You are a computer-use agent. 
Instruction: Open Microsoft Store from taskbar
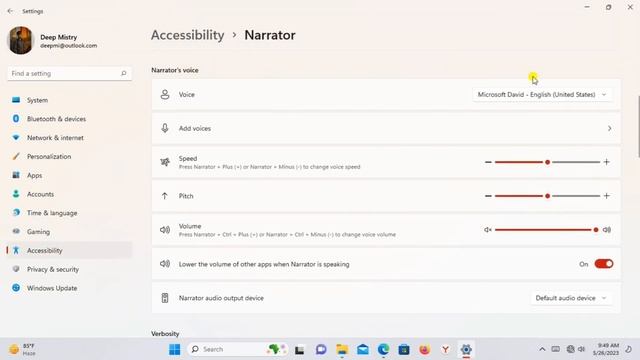[x=404, y=350]
